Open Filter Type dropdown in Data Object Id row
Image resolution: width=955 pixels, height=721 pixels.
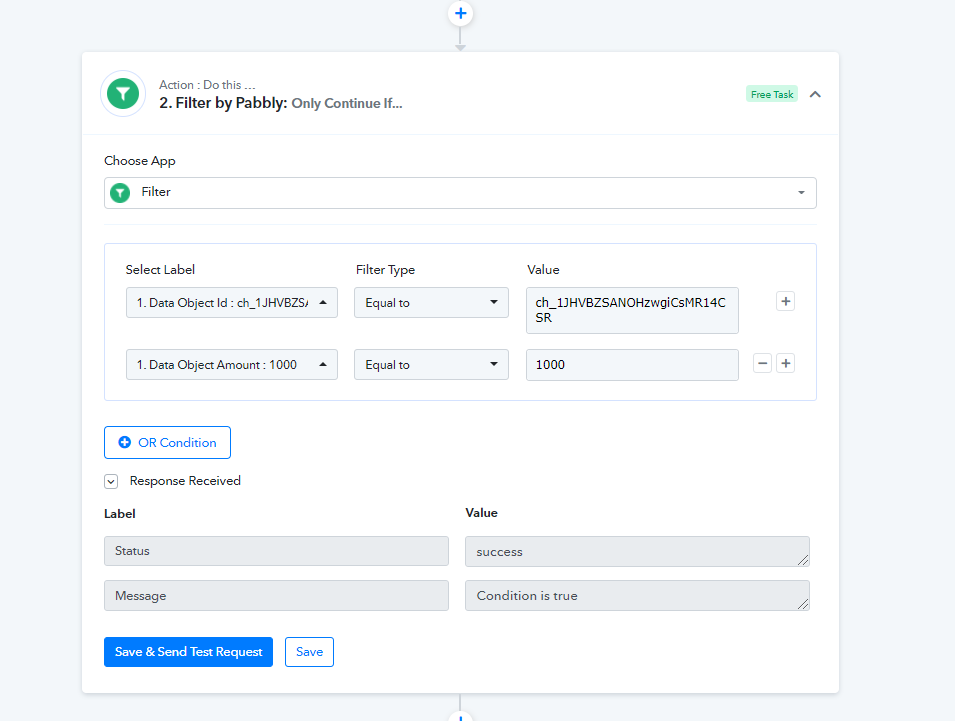431,303
